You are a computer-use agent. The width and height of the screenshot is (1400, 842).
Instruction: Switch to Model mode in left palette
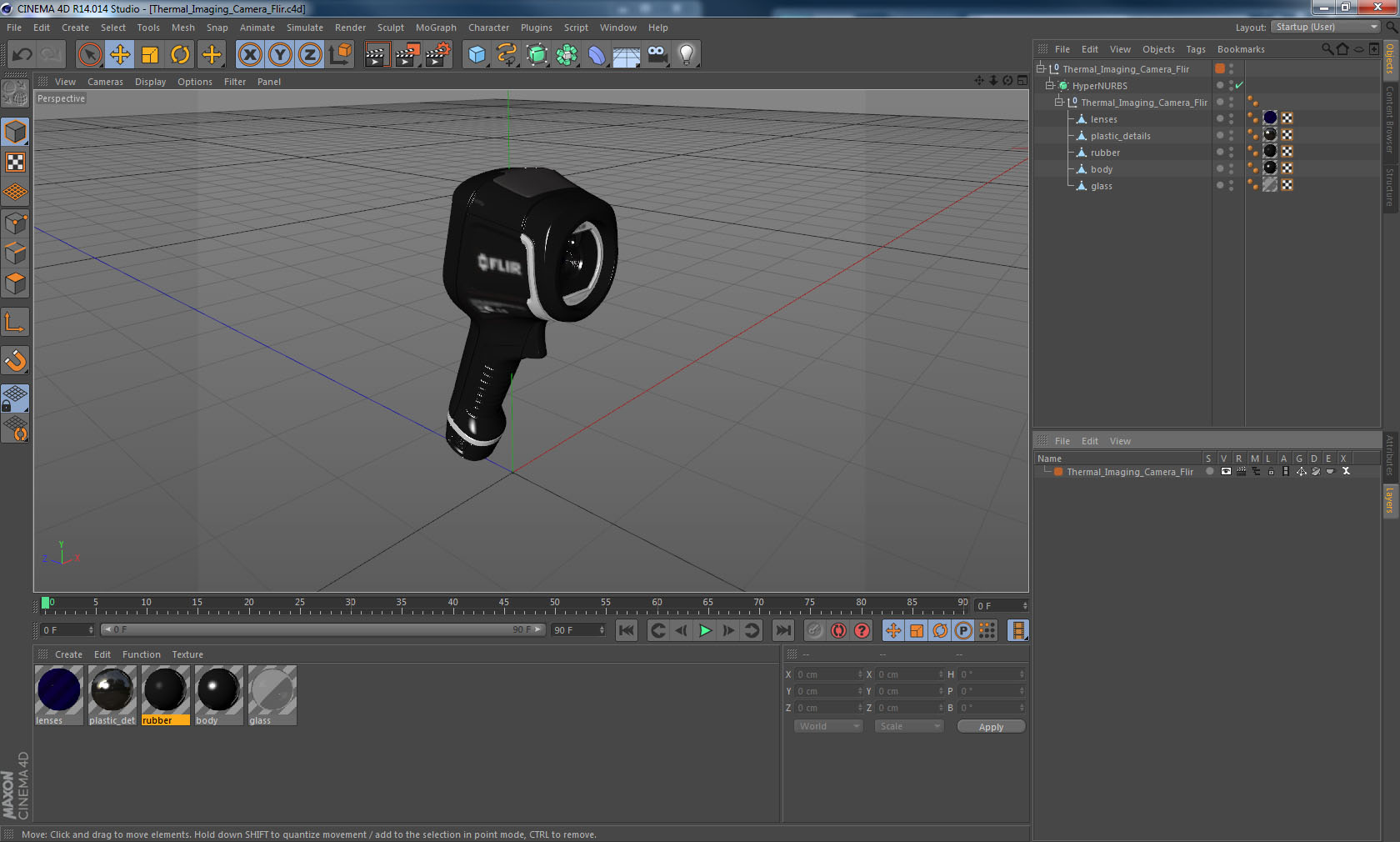coord(15,132)
